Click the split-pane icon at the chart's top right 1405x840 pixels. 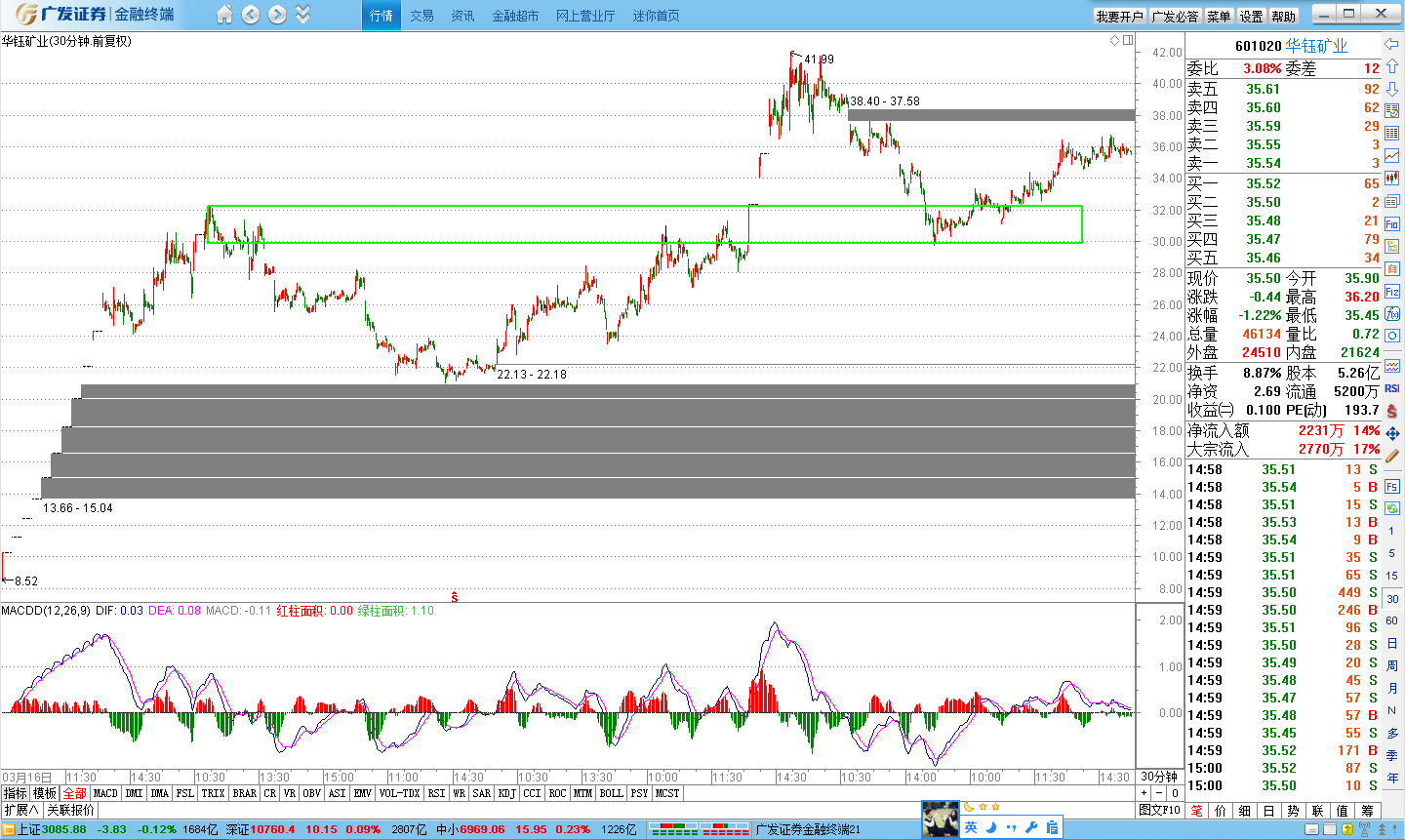(x=1128, y=40)
